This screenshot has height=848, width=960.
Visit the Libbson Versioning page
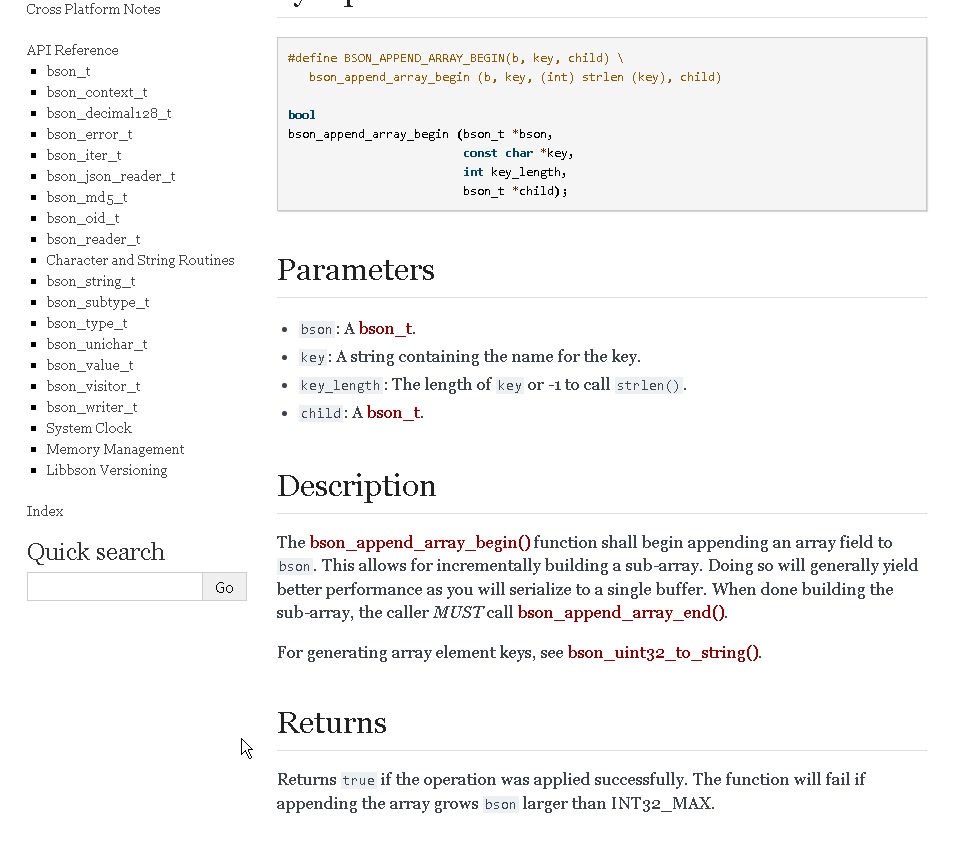click(x=106, y=470)
